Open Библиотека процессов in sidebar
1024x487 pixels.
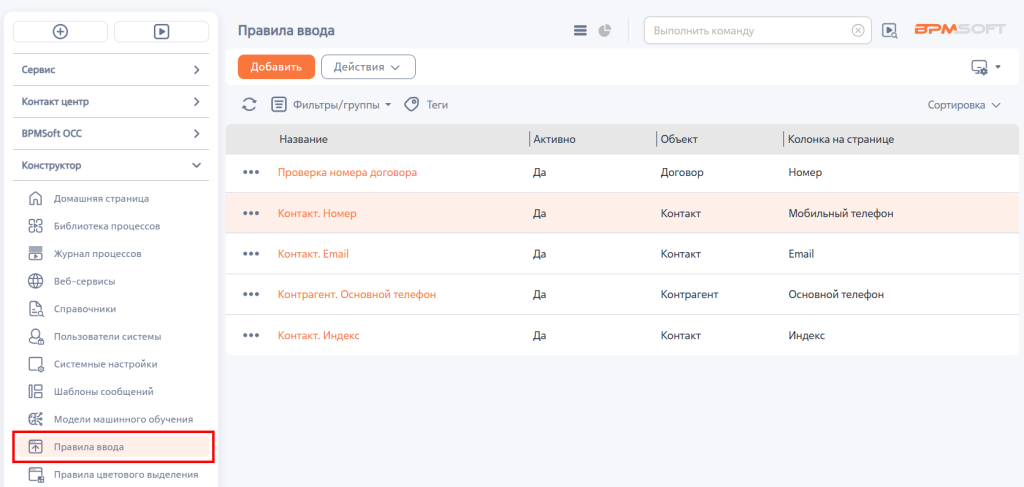pos(107,226)
